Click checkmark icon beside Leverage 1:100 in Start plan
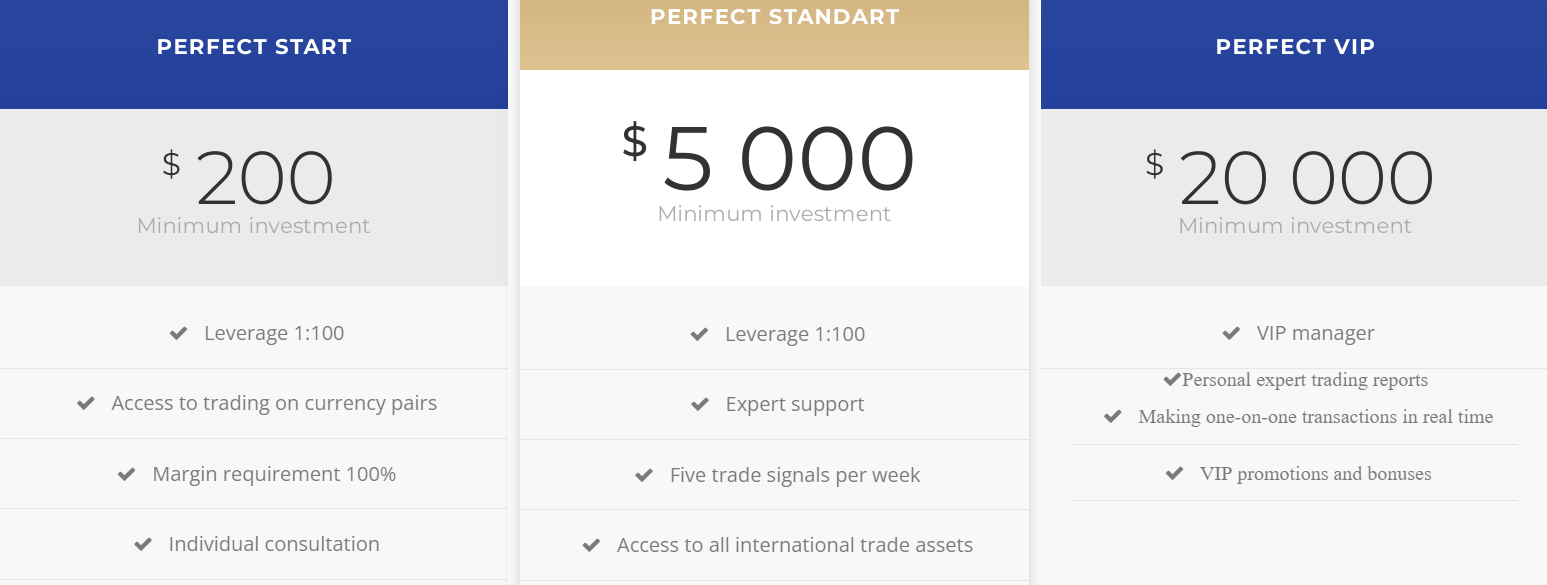Viewport: 1547px width, 585px height. (179, 334)
